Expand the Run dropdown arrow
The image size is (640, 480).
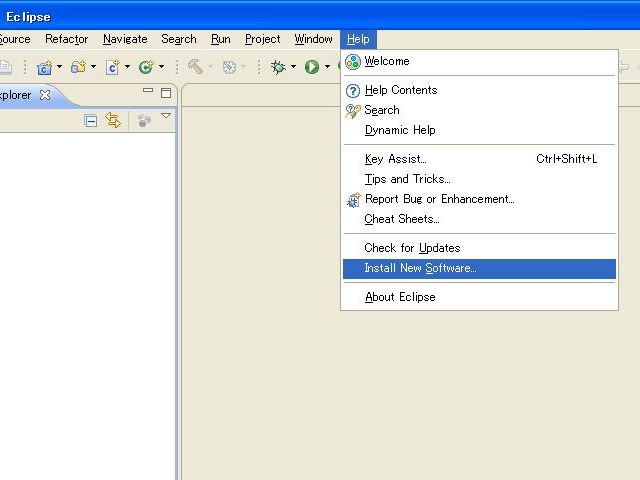(327, 67)
